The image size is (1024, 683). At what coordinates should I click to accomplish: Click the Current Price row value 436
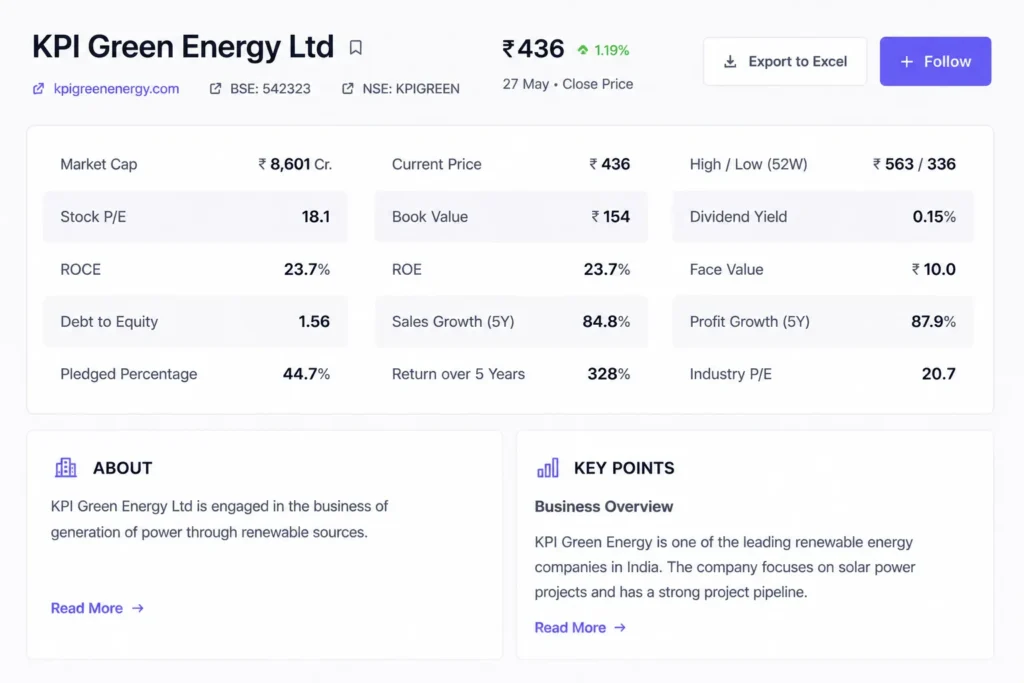(609, 165)
